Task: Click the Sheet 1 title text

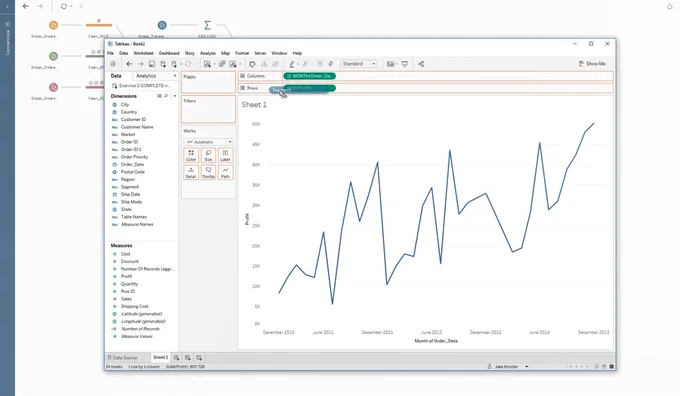Action: click(x=254, y=105)
